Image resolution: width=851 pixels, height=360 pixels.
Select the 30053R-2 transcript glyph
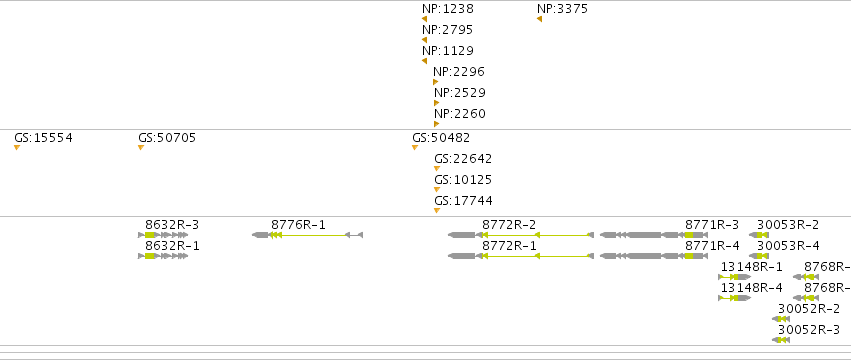point(759,235)
